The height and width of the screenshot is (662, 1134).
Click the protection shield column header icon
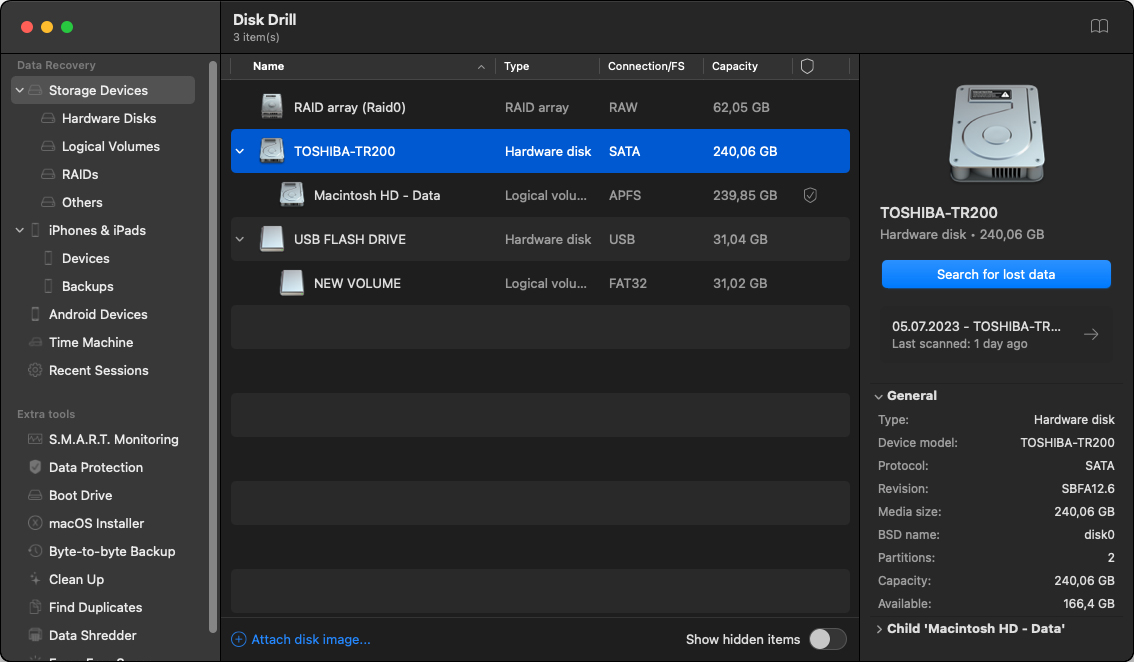pyautogui.click(x=808, y=67)
